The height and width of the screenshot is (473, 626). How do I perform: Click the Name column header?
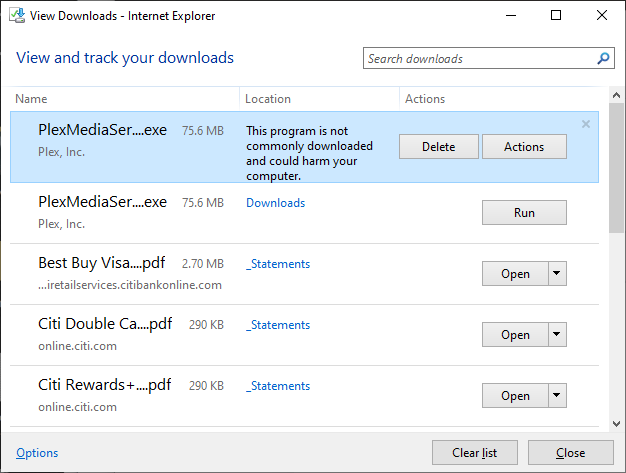pos(32,99)
